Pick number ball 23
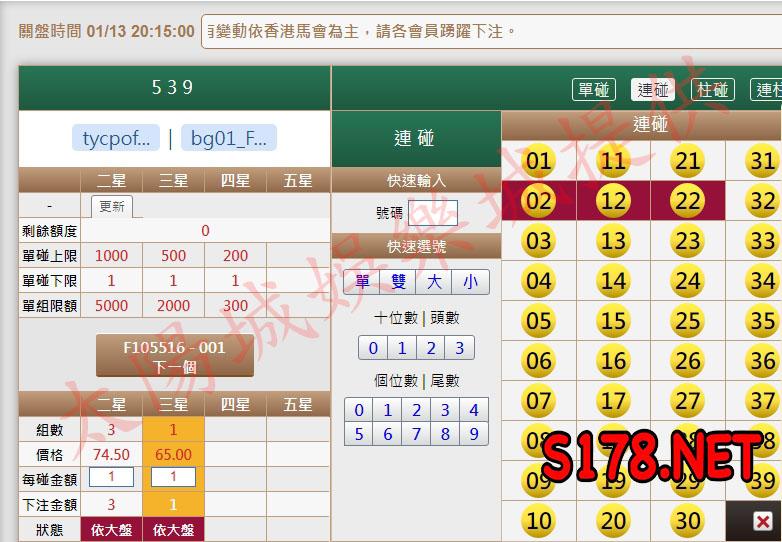 (x=688, y=241)
